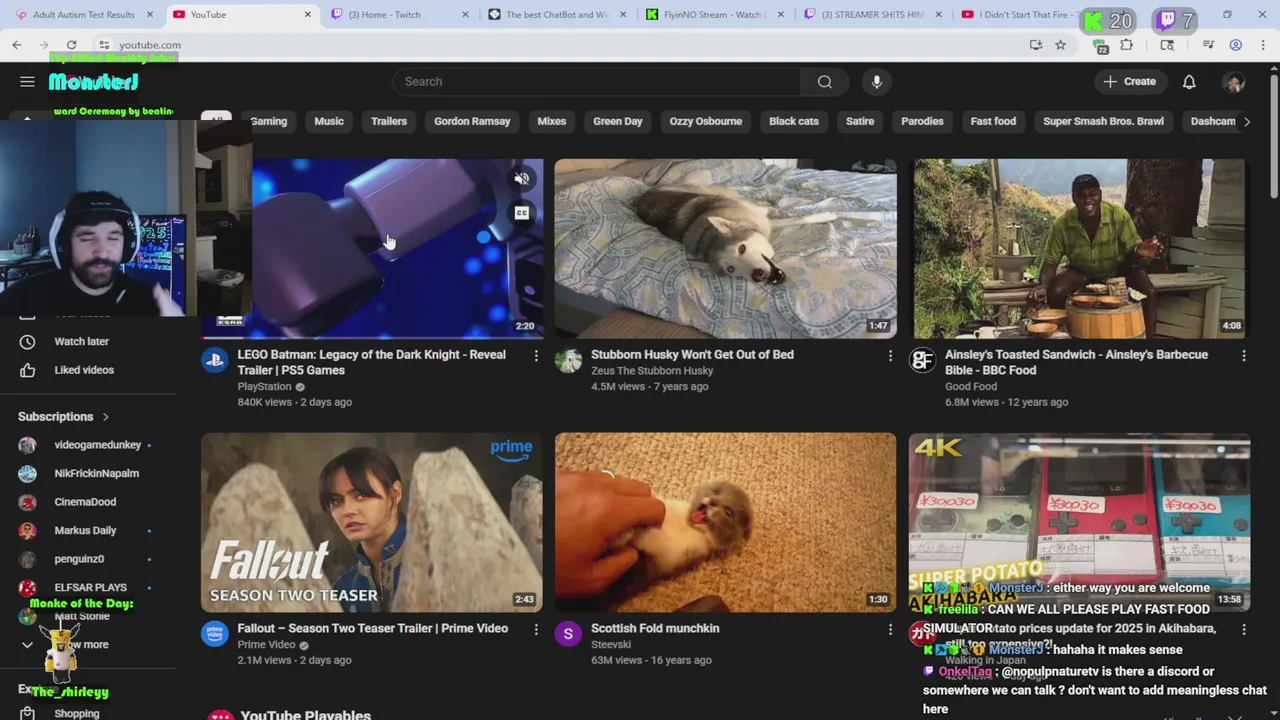Play Stubborn Husky video thumbnail
The image size is (1280, 720).
click(x=726, y=249)
